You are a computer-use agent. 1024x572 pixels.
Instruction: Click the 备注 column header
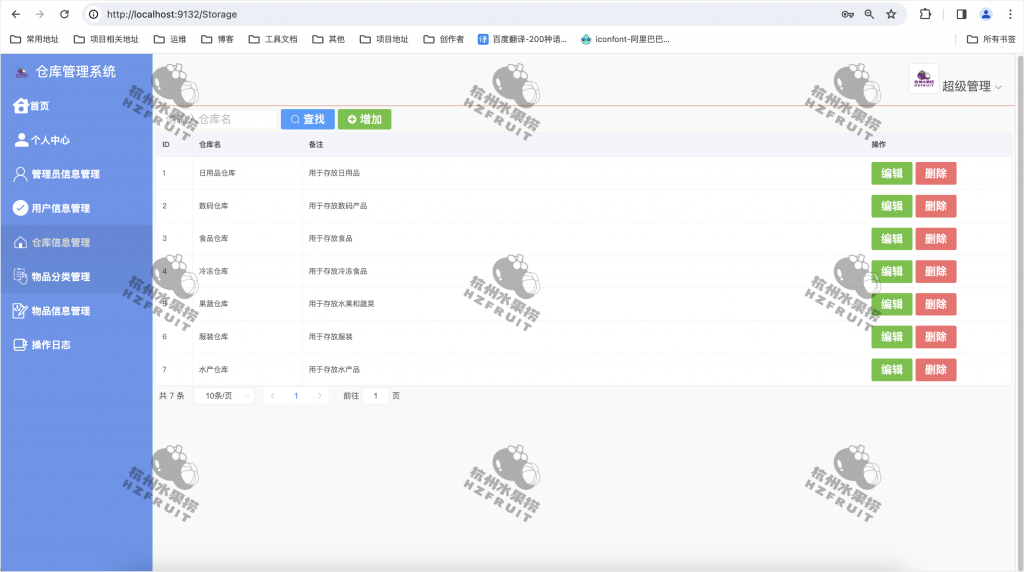point(316,144)
